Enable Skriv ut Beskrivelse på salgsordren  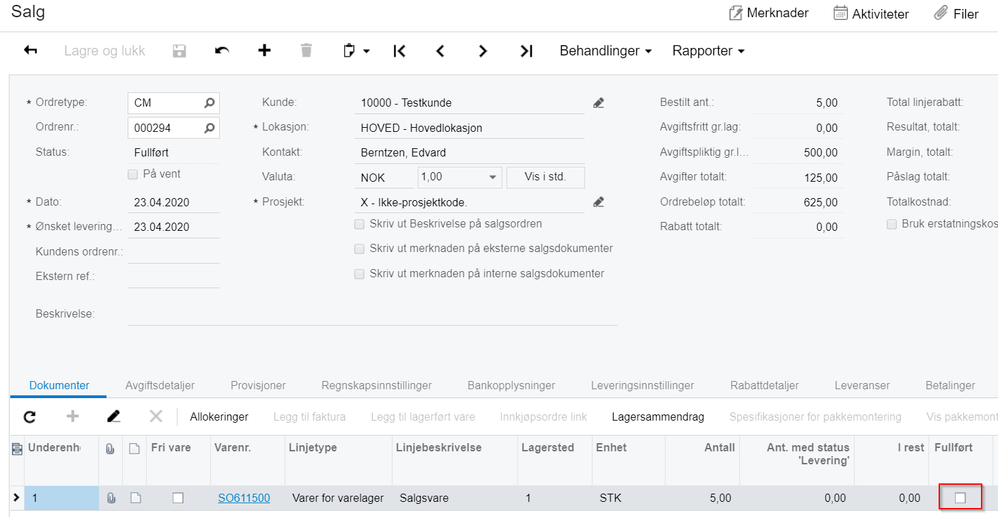[x=360, y=224]
